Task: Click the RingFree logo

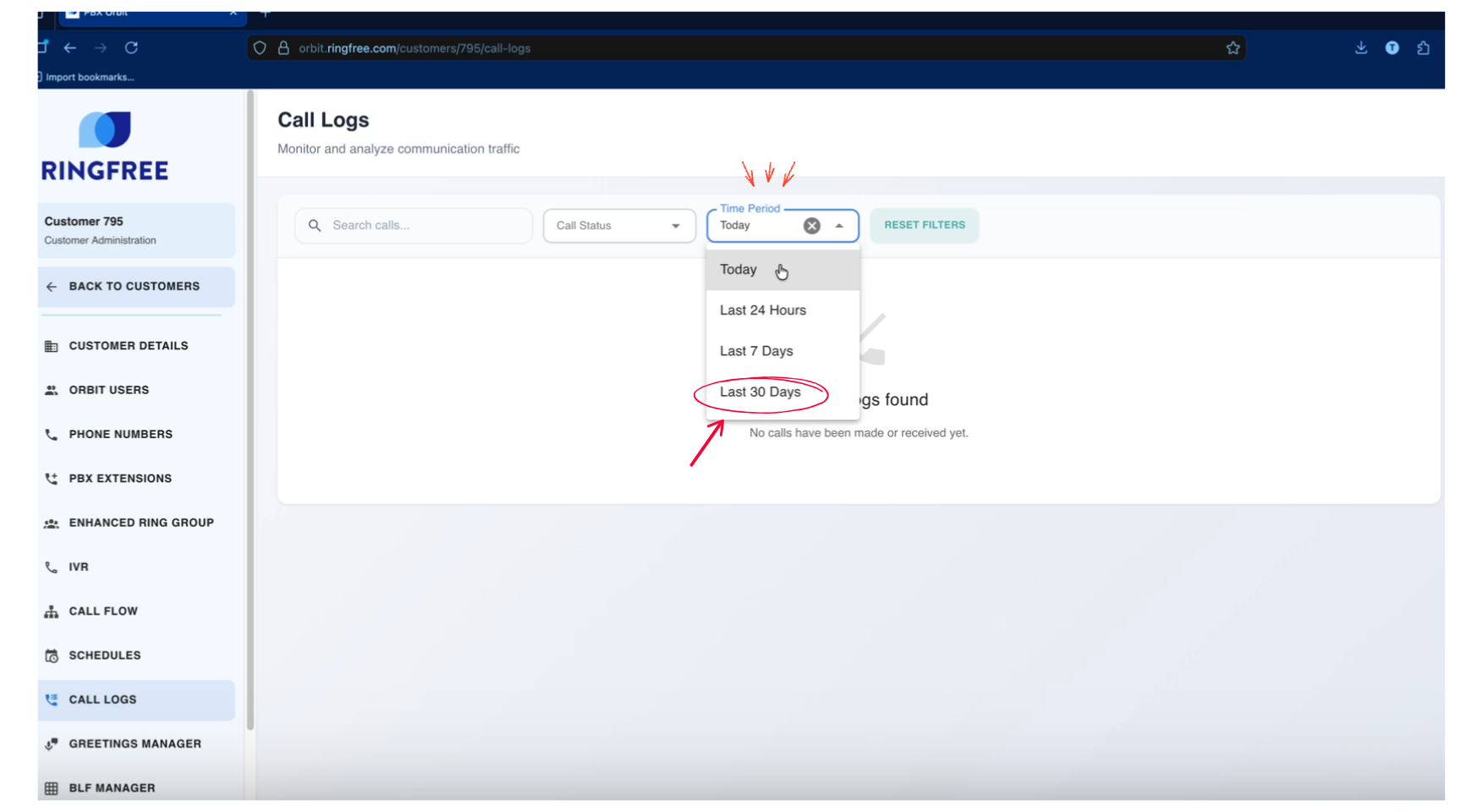Action: (105, 147)
